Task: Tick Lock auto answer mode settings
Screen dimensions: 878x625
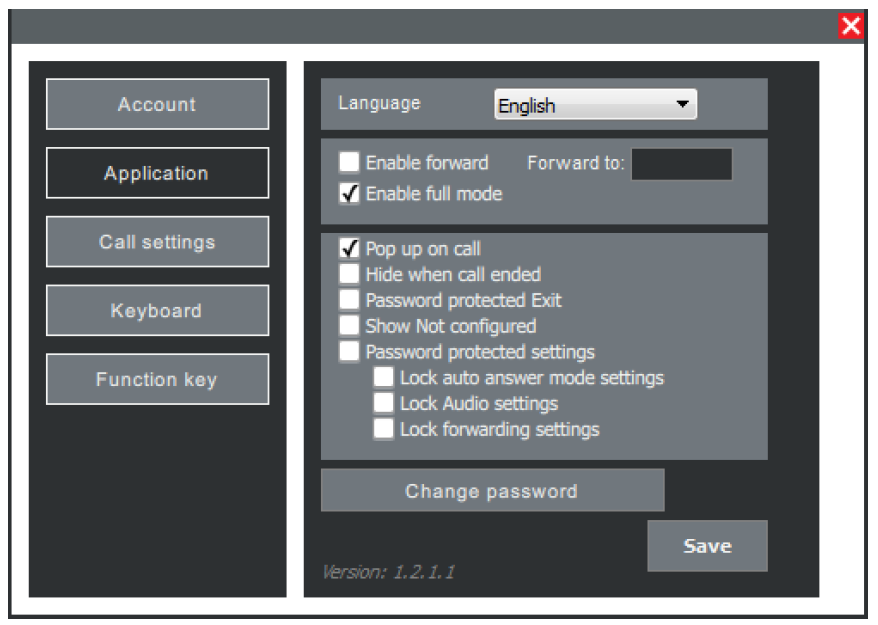Action: [x=383, y=378]
